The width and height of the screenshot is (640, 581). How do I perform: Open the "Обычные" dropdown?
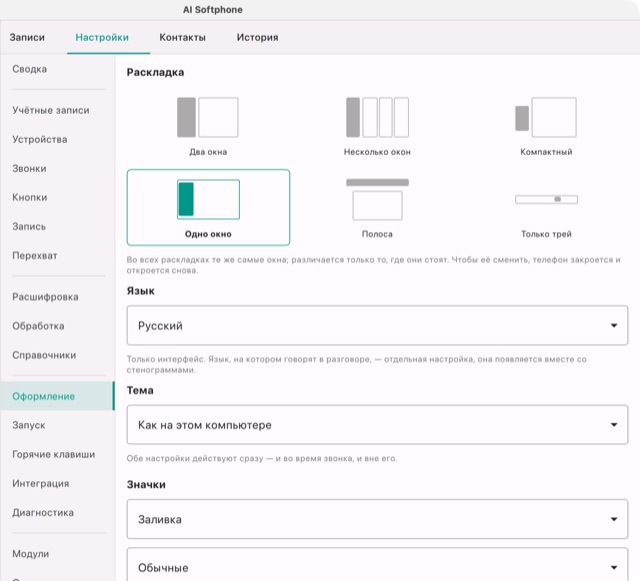tap(377, 565)
